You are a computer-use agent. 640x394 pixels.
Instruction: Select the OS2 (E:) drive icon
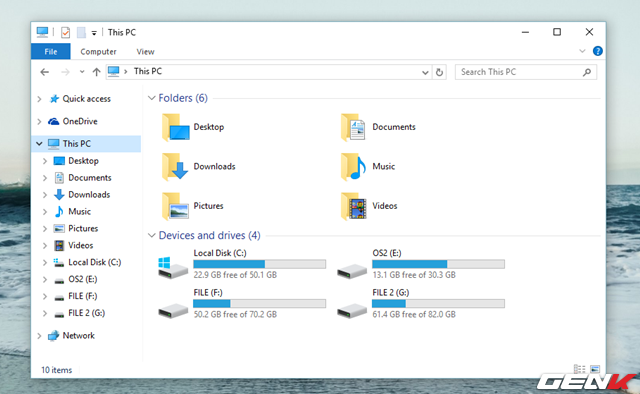352,271
